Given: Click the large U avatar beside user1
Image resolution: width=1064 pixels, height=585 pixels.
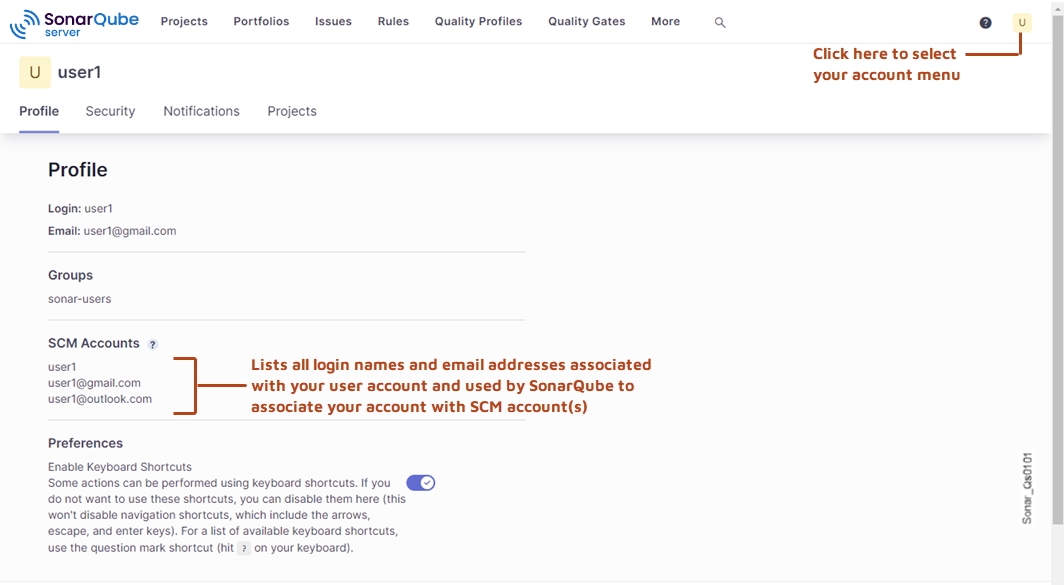Looking at the screenshot, I should [x=35, y=73].
